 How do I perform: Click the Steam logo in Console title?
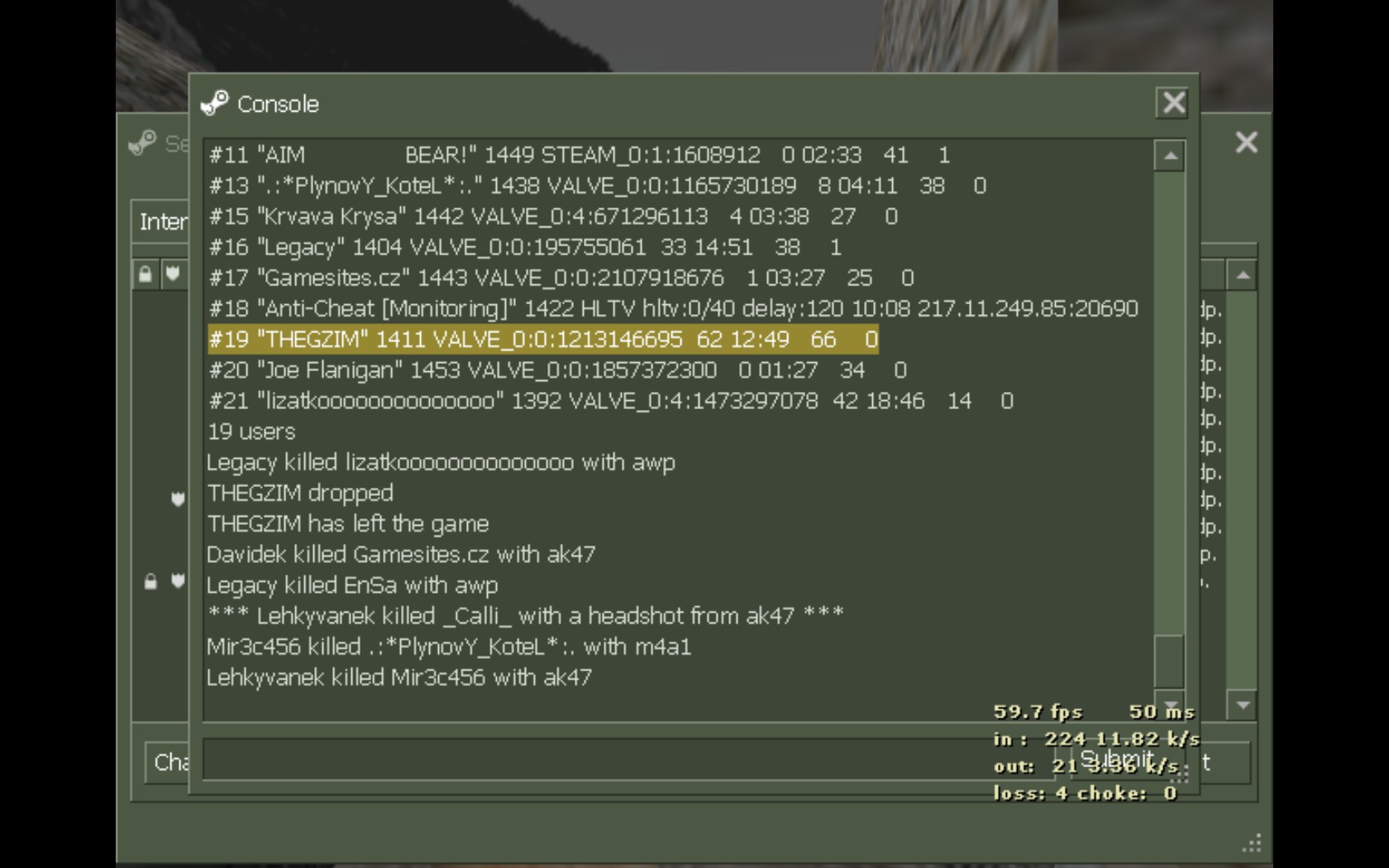[x=215, y=103]
